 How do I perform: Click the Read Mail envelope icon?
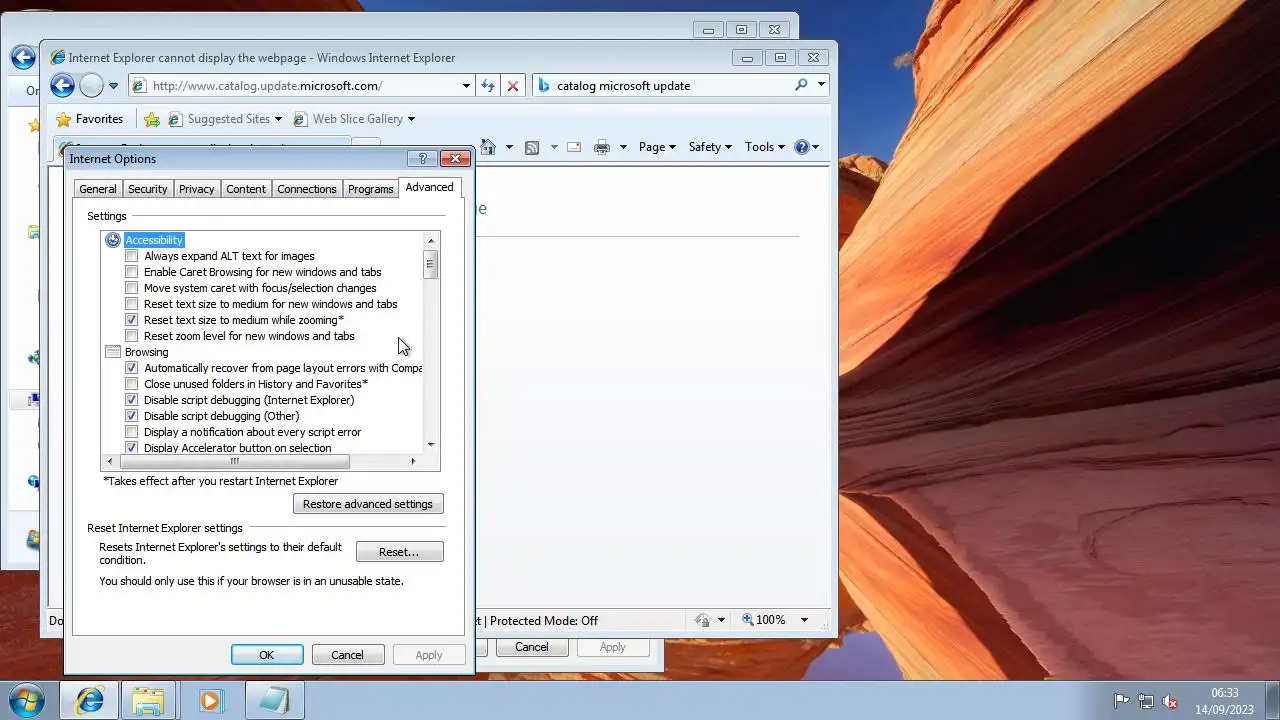point(574,147)
